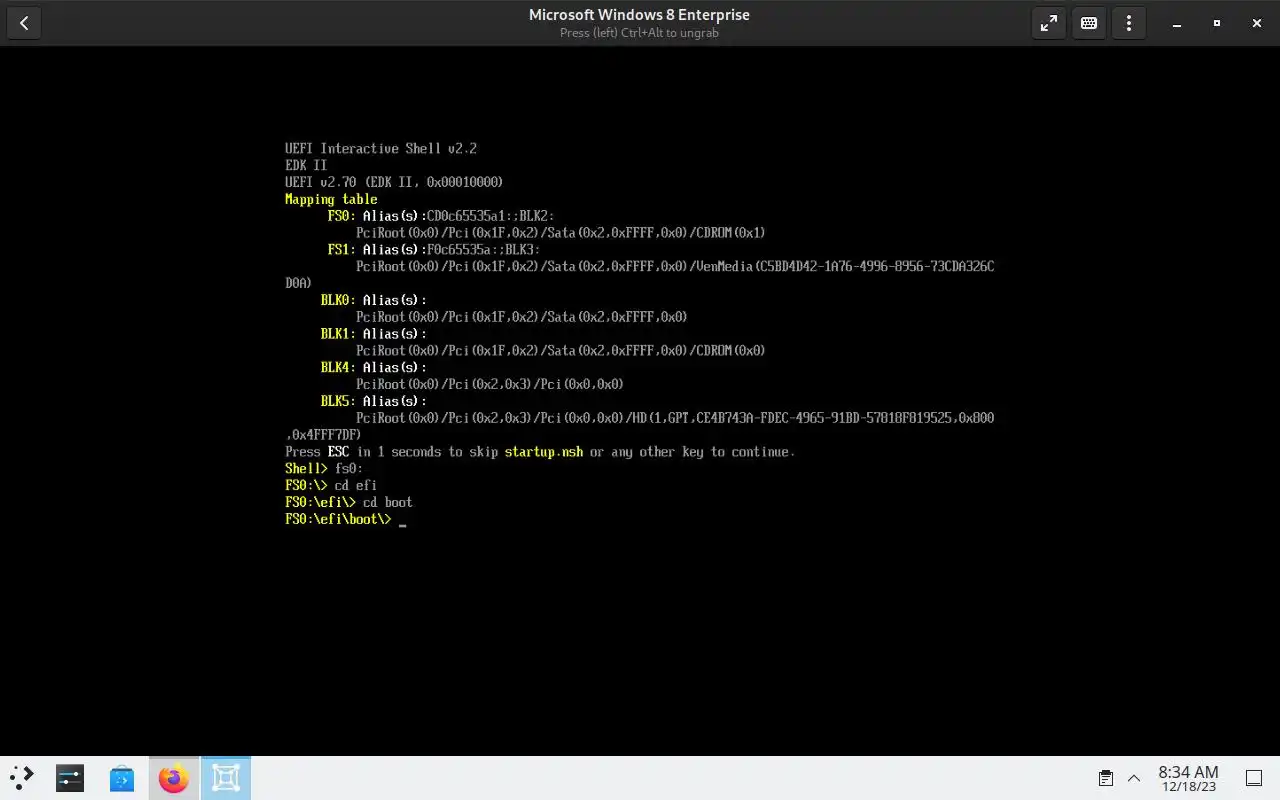Open System Settings from the taskbar
The image size is (1280, 800).
coord(70,778)
